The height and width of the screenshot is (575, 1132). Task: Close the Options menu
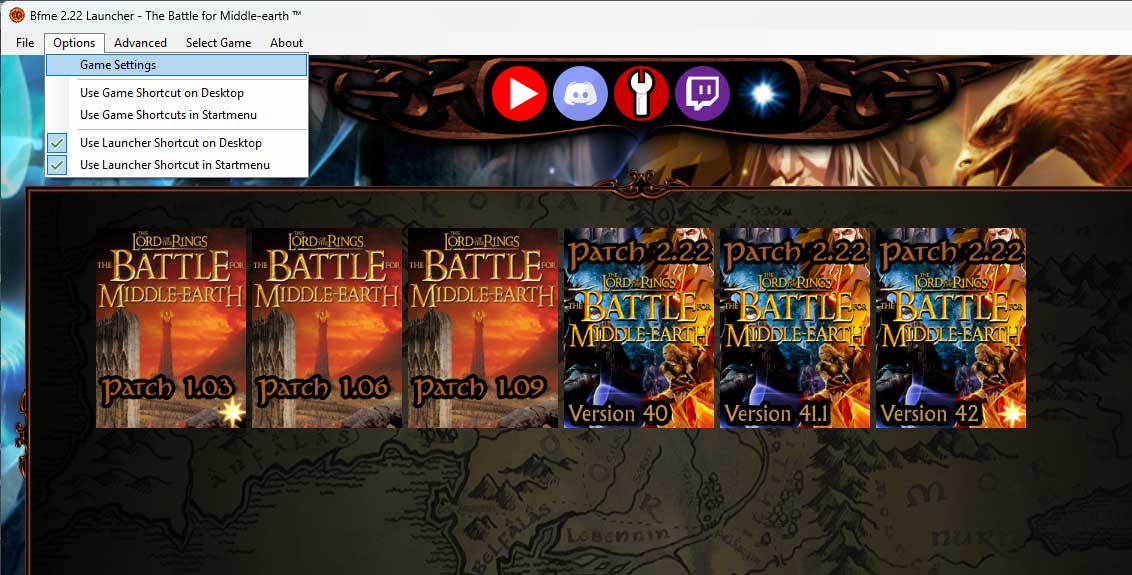[74, 43]
